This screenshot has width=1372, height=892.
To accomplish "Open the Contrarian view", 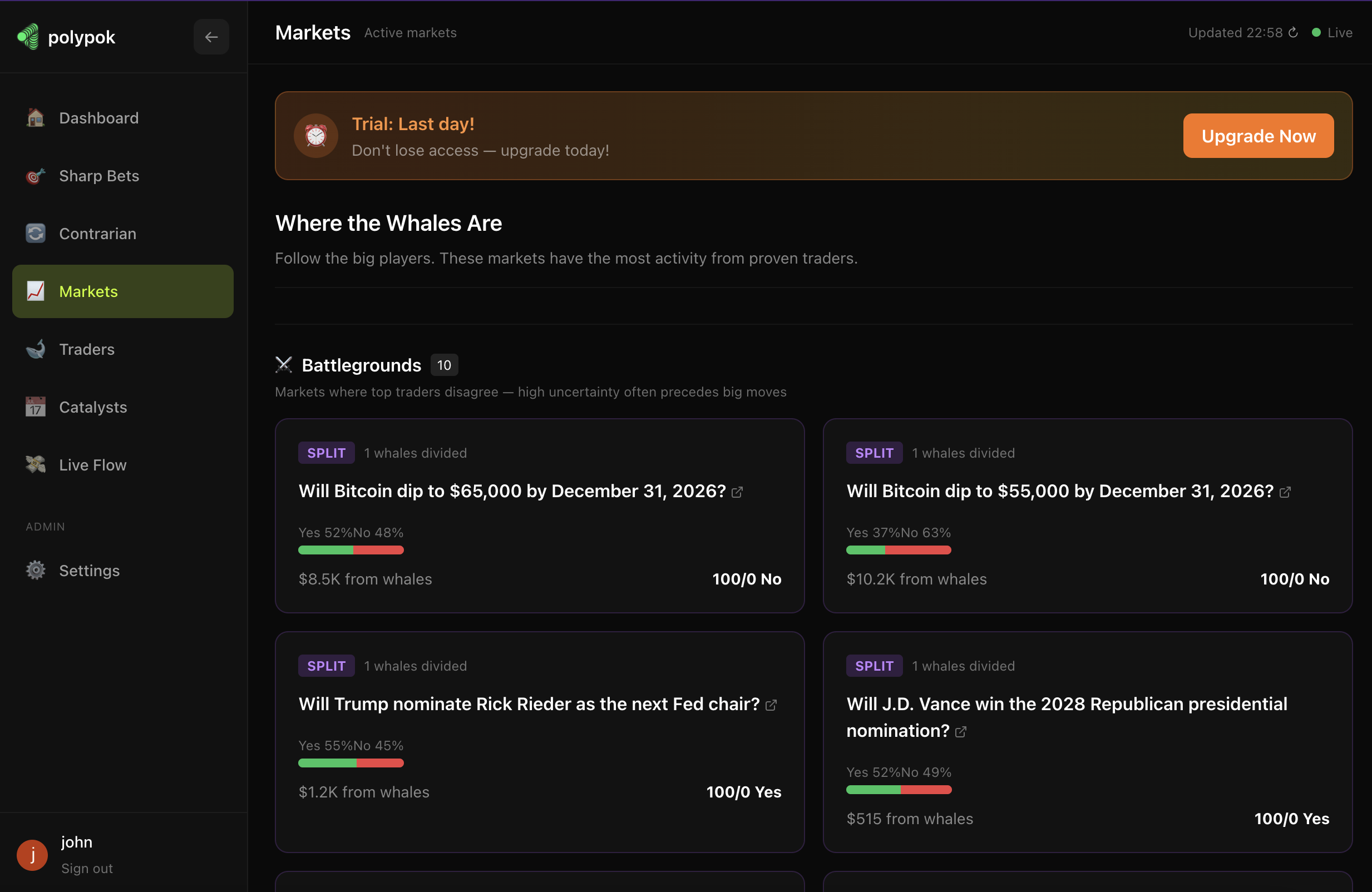I will [97, 234].
